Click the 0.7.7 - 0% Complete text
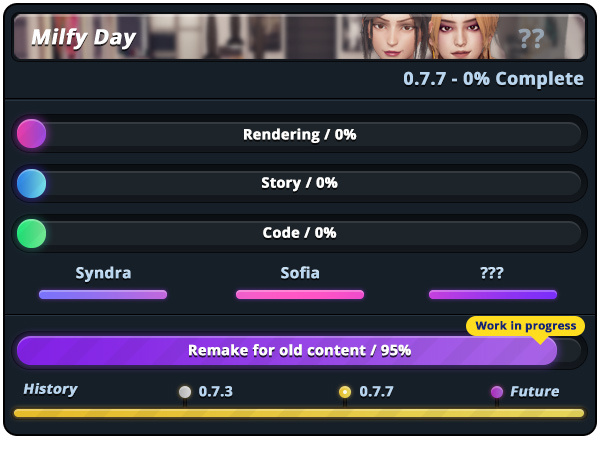Image resolution: width=600 pixels, height=449 pixels. pyautogui.click(x=493, y=79)
